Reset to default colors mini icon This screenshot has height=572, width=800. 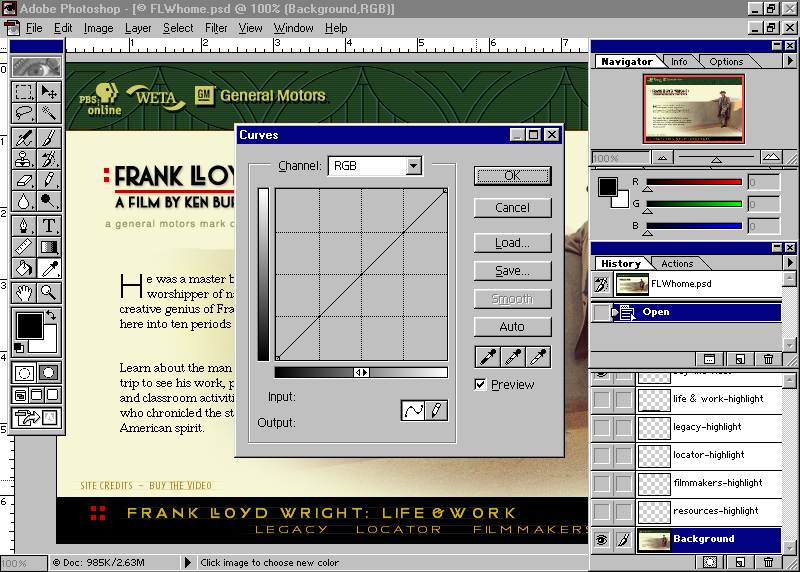(19, 348)
